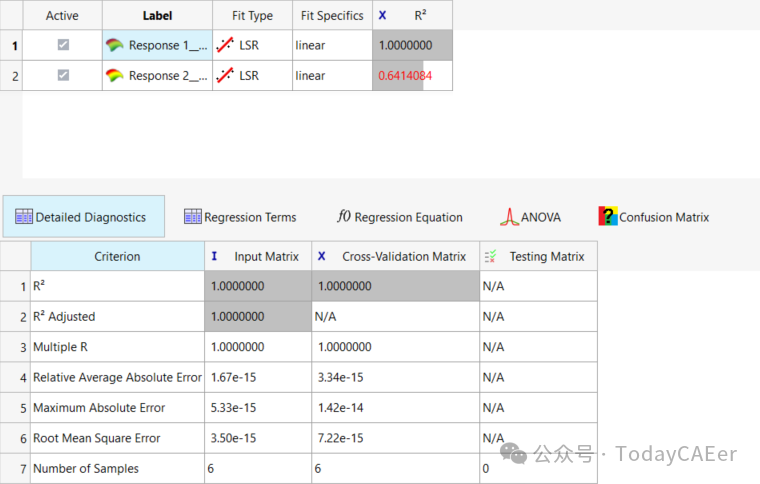Click the 3.34e-15 Cross-Validation value

340,377
